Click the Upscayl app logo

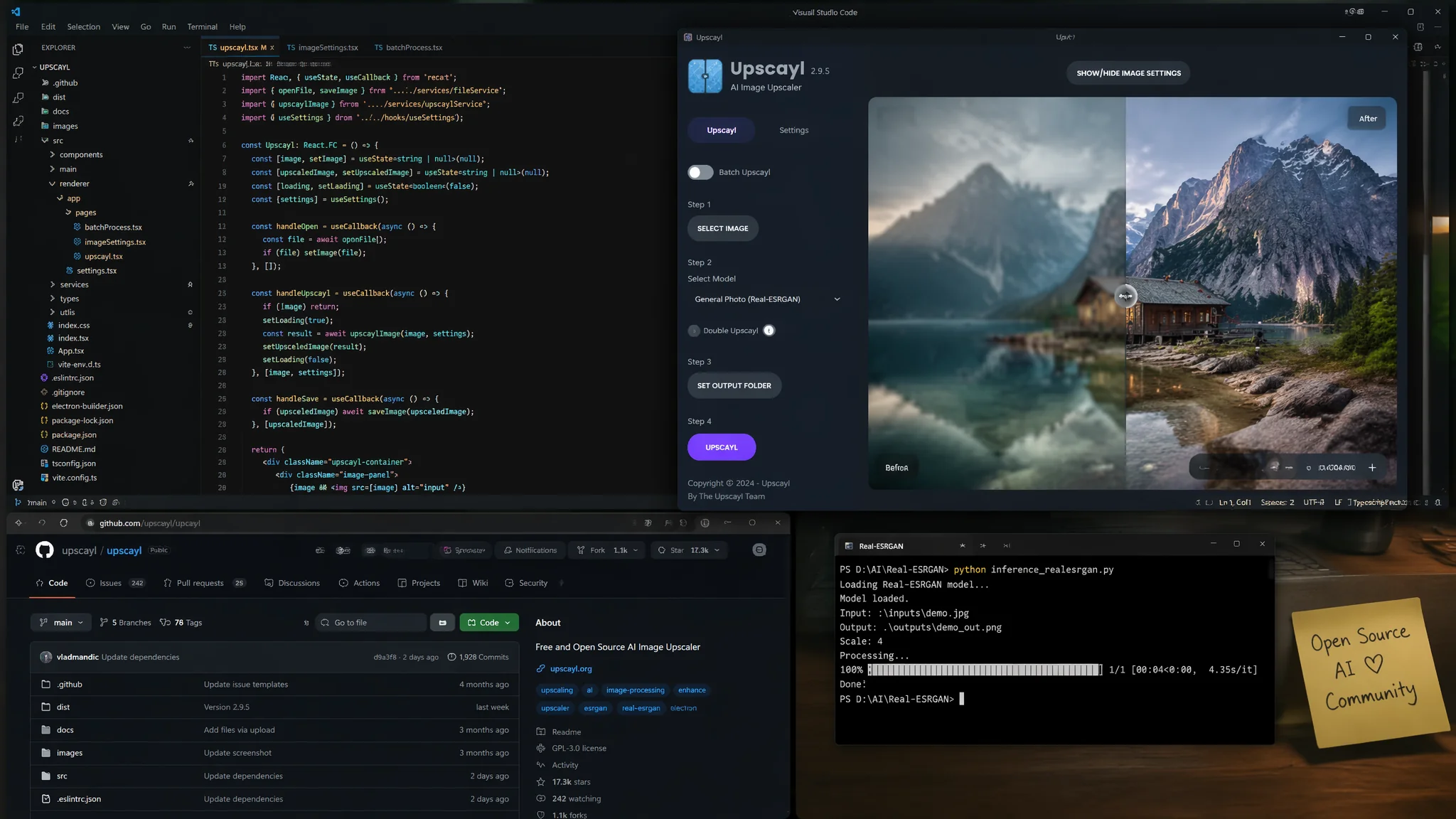click(705, 76)
